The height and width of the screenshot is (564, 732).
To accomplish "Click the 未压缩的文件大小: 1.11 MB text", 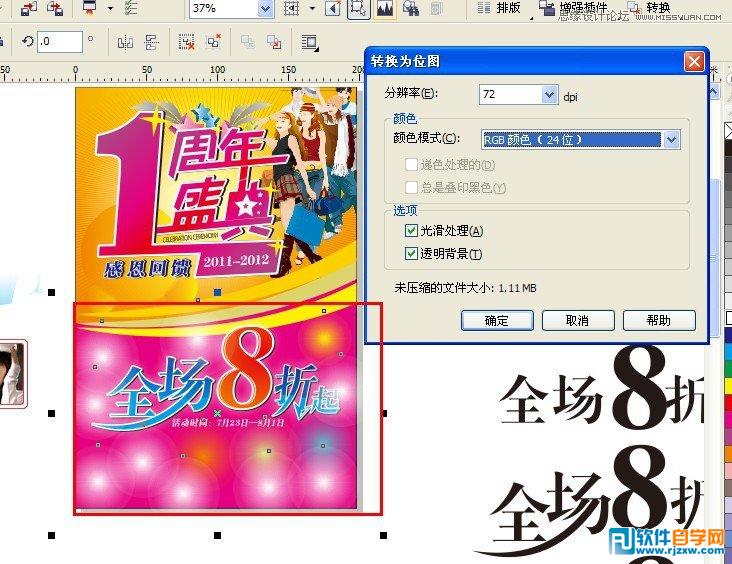I will click(x=465, y=288).
